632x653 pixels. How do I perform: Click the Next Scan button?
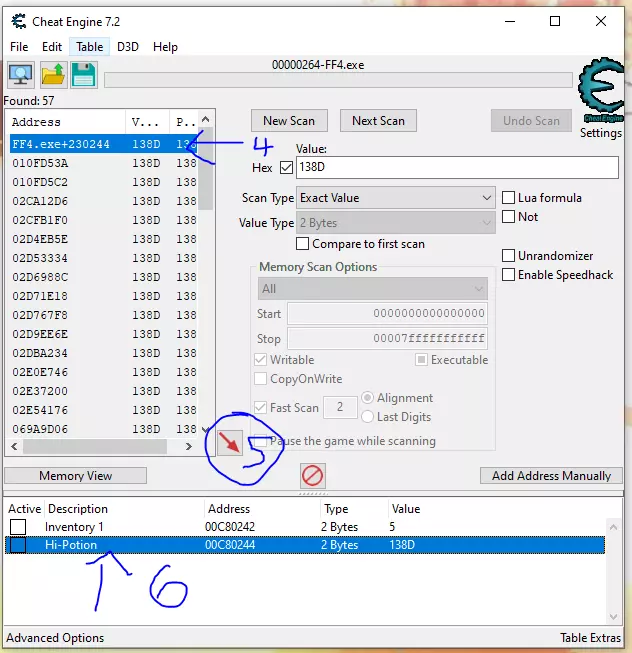point(378,121)
